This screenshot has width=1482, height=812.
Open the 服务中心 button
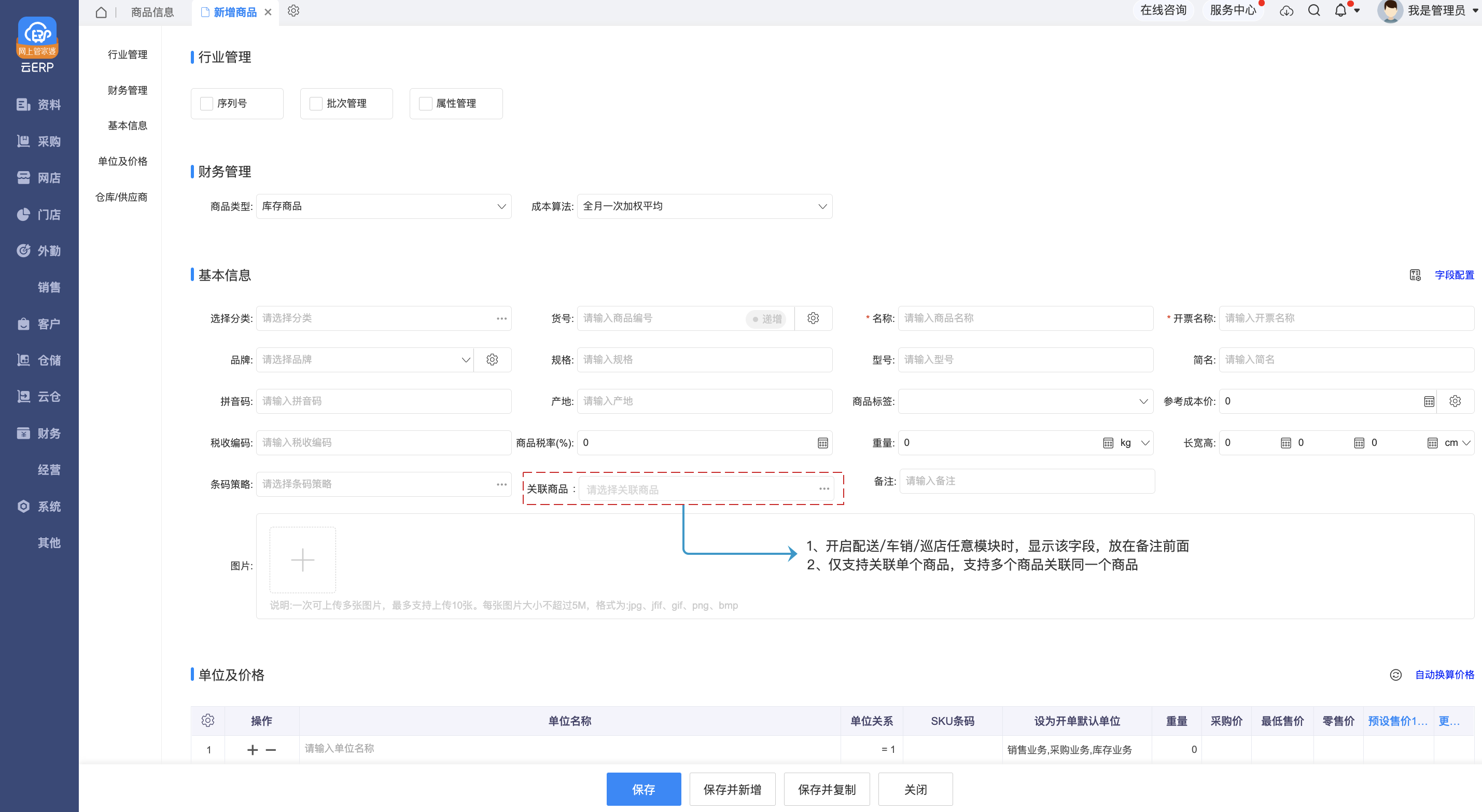coord(1233,10)
